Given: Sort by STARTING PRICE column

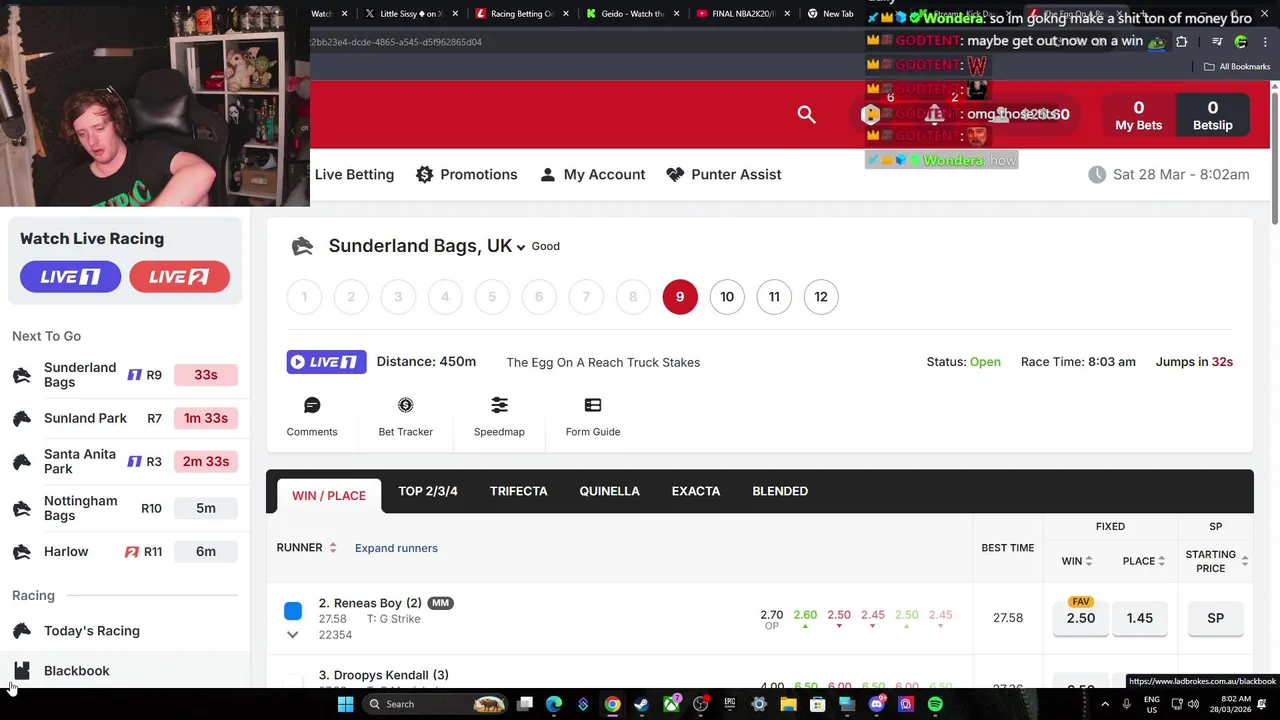Looking at the screenshot, I should pyautogui.click(x=1216, y=561).
